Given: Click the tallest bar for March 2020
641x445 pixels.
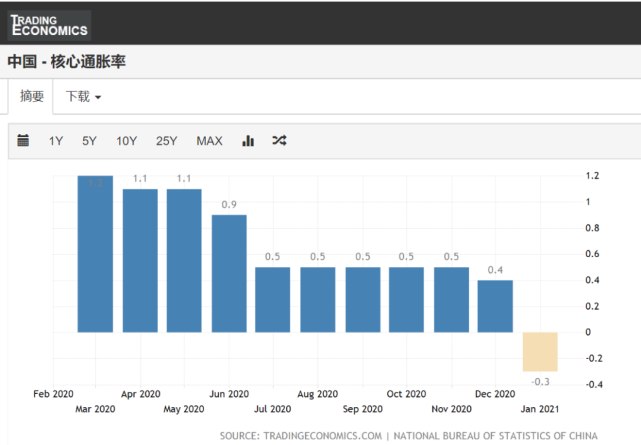Looking at the screenshot, I should tap(96, 255).
